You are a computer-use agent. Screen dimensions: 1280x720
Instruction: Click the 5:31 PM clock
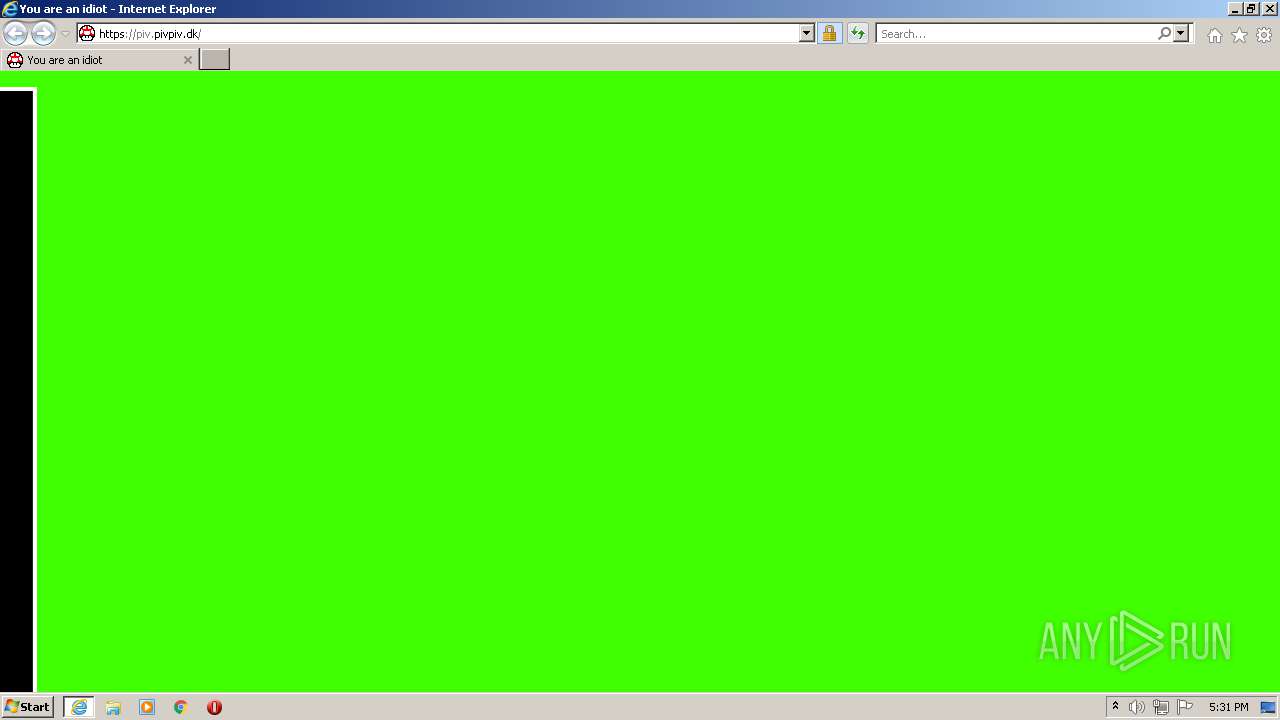click(1228, 707)
